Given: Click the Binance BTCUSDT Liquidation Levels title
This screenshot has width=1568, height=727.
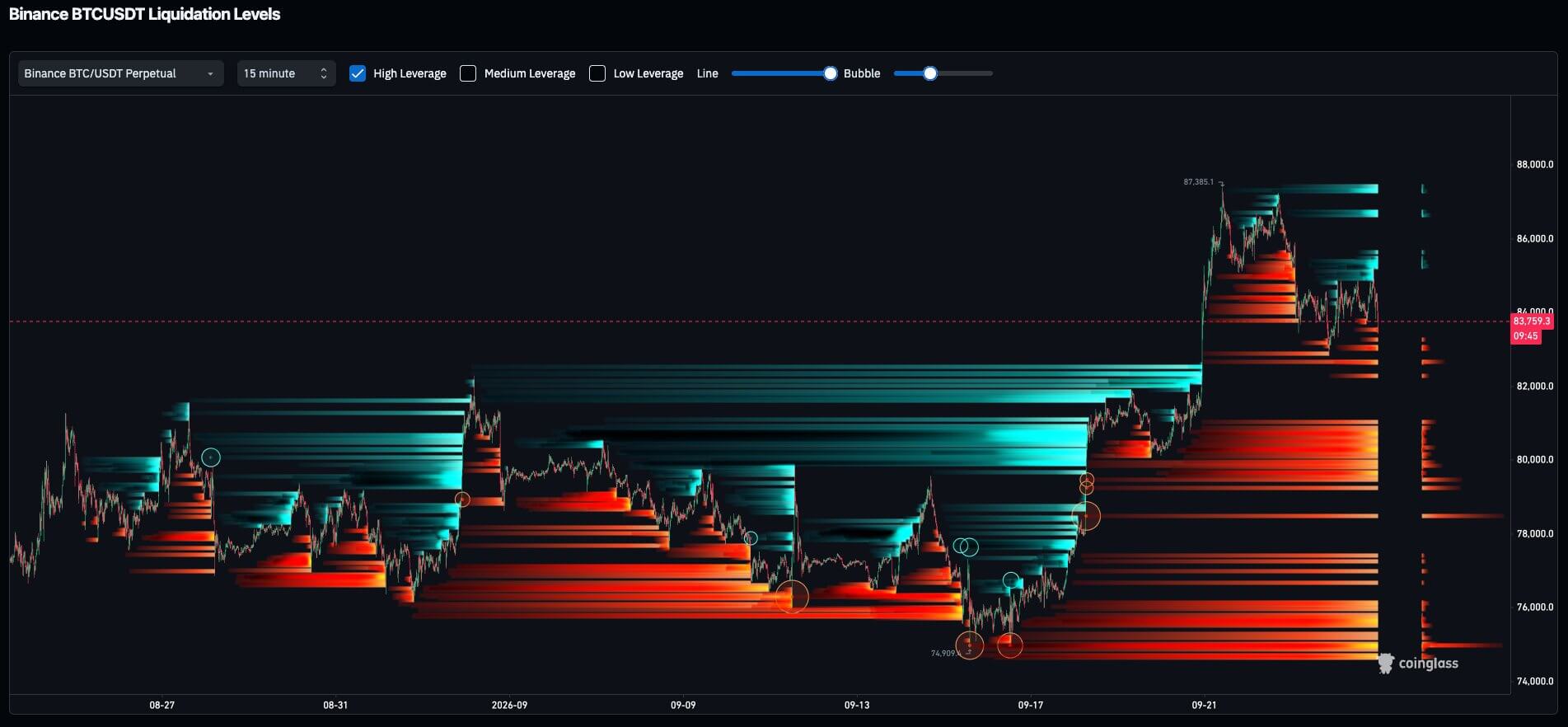Looking at the screenshot, I should pyautogui.click(x=144, y=14).
